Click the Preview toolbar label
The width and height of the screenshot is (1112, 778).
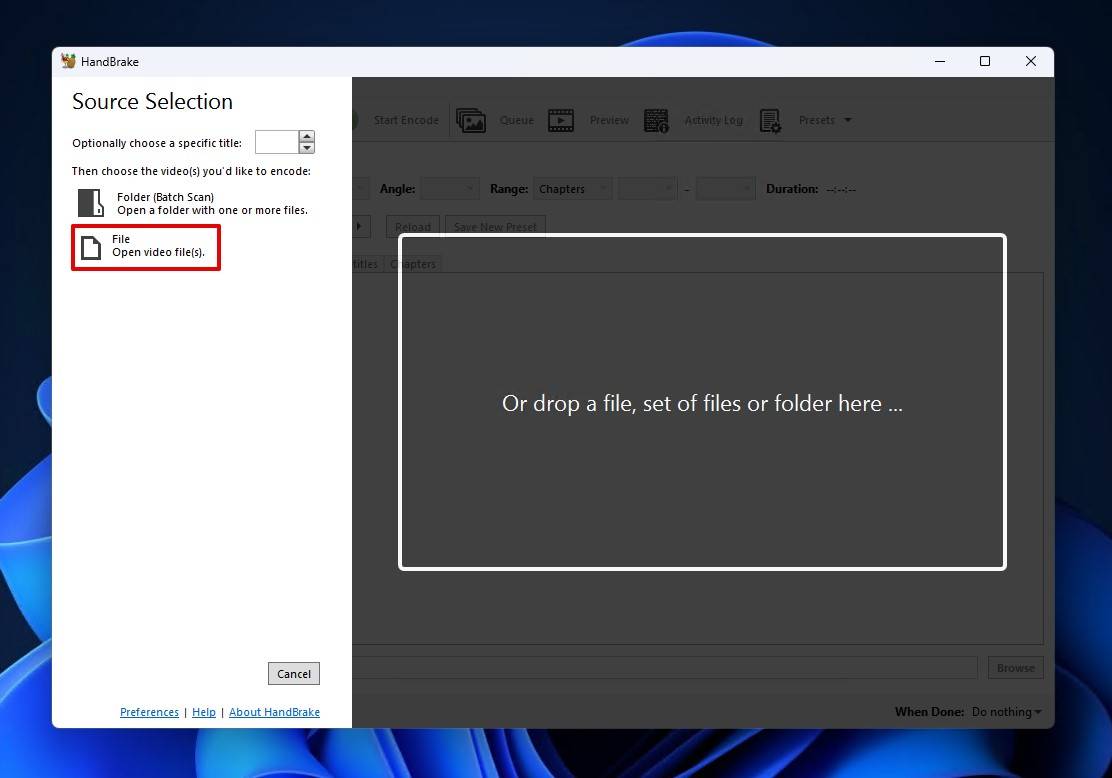(609, 121)
